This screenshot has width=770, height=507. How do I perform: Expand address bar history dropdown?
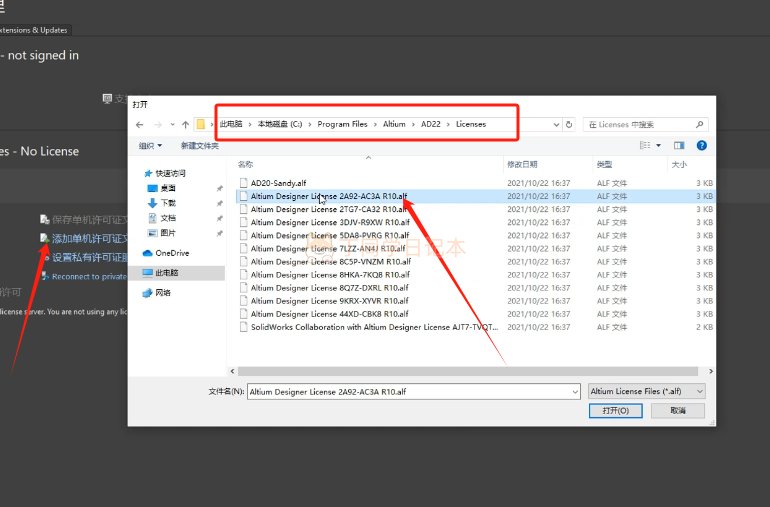point(556,125)
